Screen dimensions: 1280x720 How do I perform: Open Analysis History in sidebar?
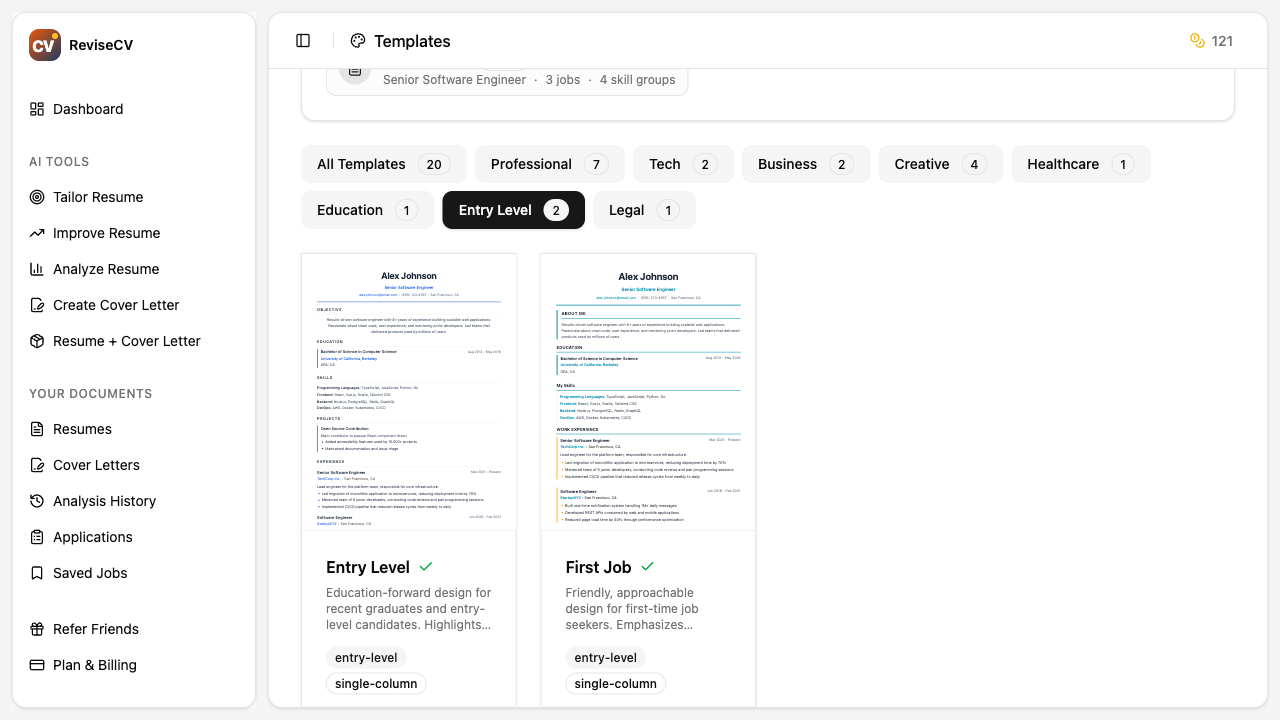pyautogui.click(x=104, y=501)
